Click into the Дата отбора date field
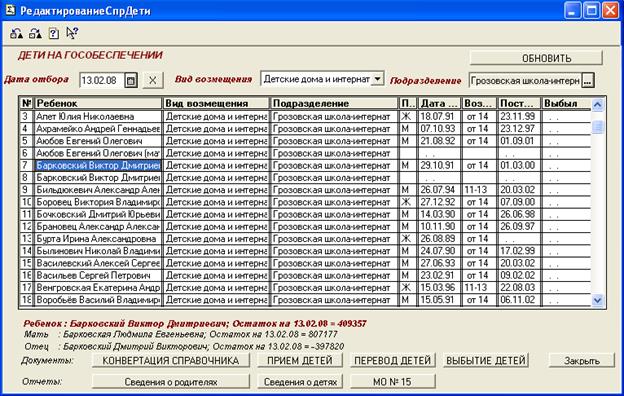The image size is (624, 396). tap(102, 80)
